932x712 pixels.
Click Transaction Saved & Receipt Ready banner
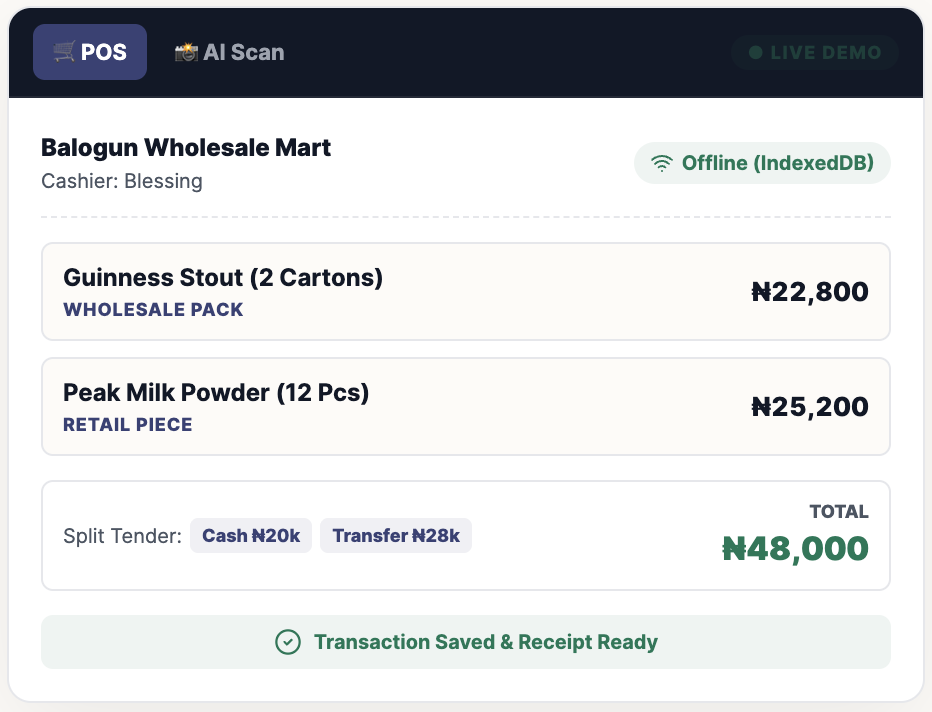465,642
